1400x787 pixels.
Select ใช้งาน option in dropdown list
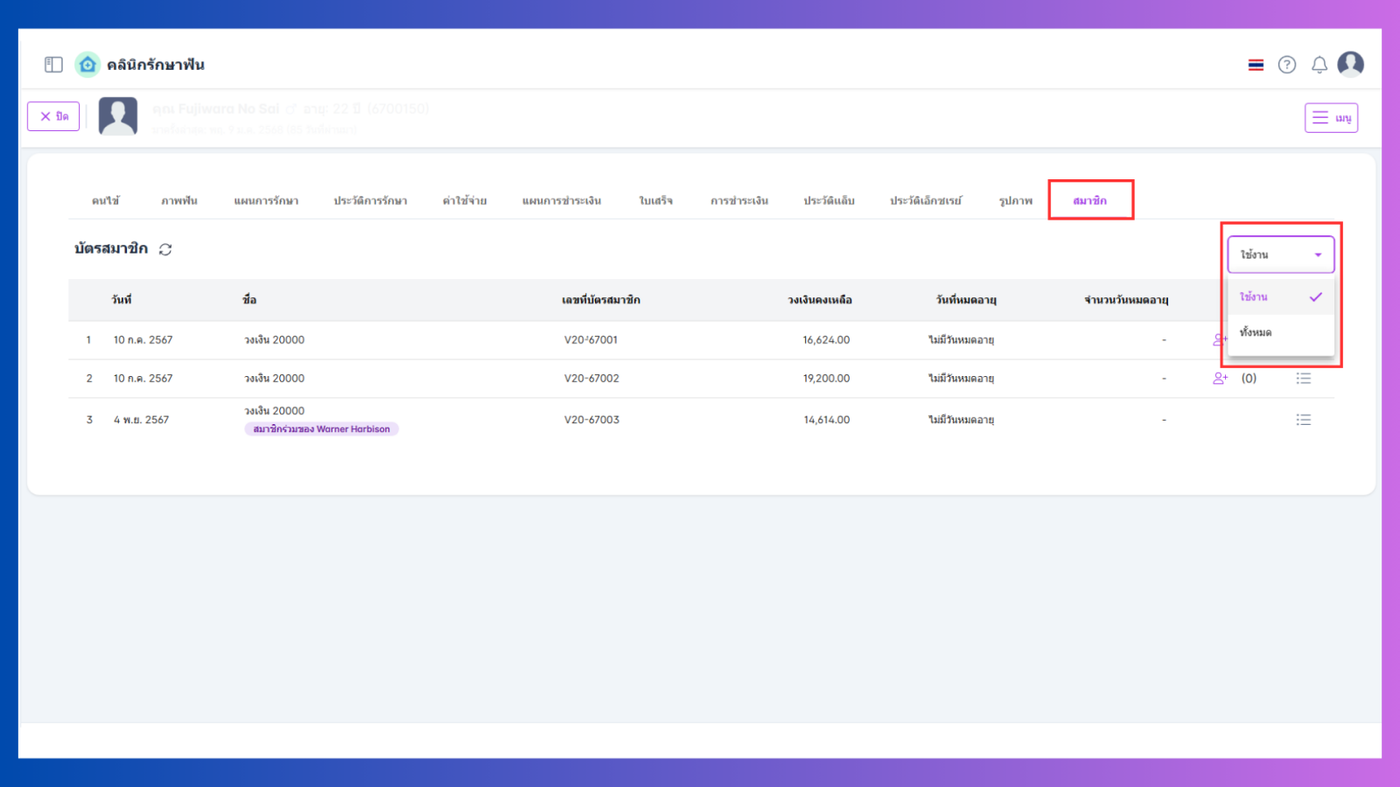click(1281, 297)
